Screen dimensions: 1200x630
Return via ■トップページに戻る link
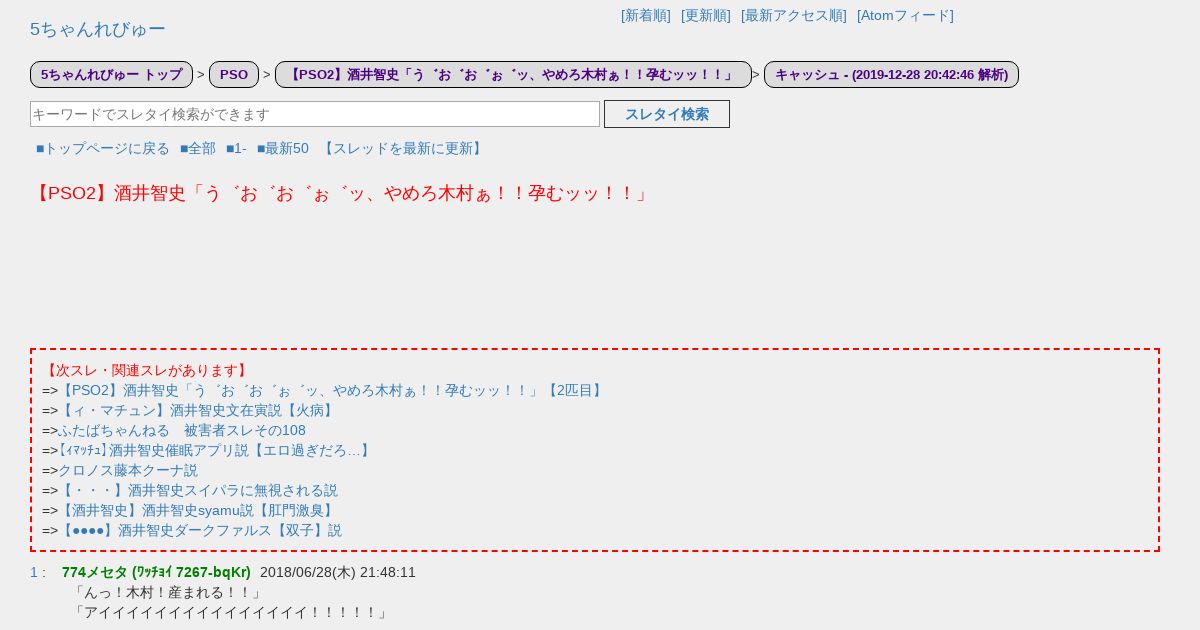[103, 148]
